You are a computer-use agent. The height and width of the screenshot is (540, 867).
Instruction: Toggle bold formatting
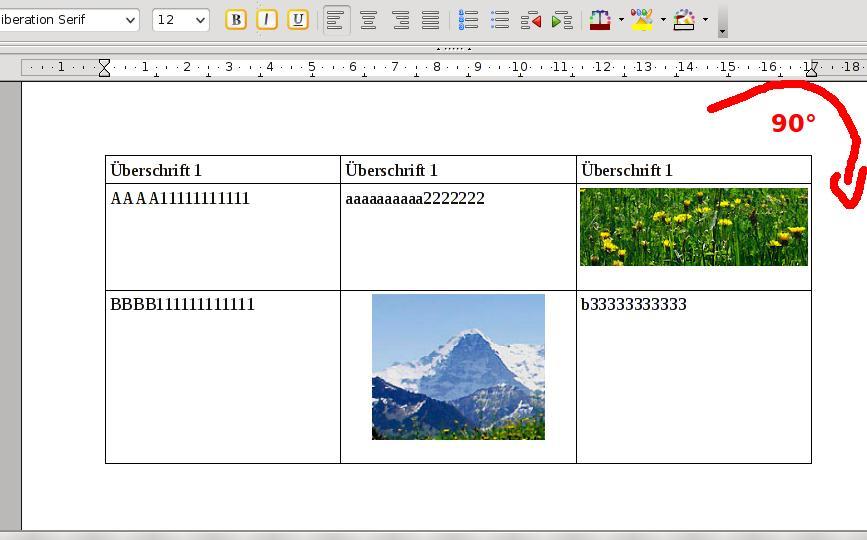point(236,20)
